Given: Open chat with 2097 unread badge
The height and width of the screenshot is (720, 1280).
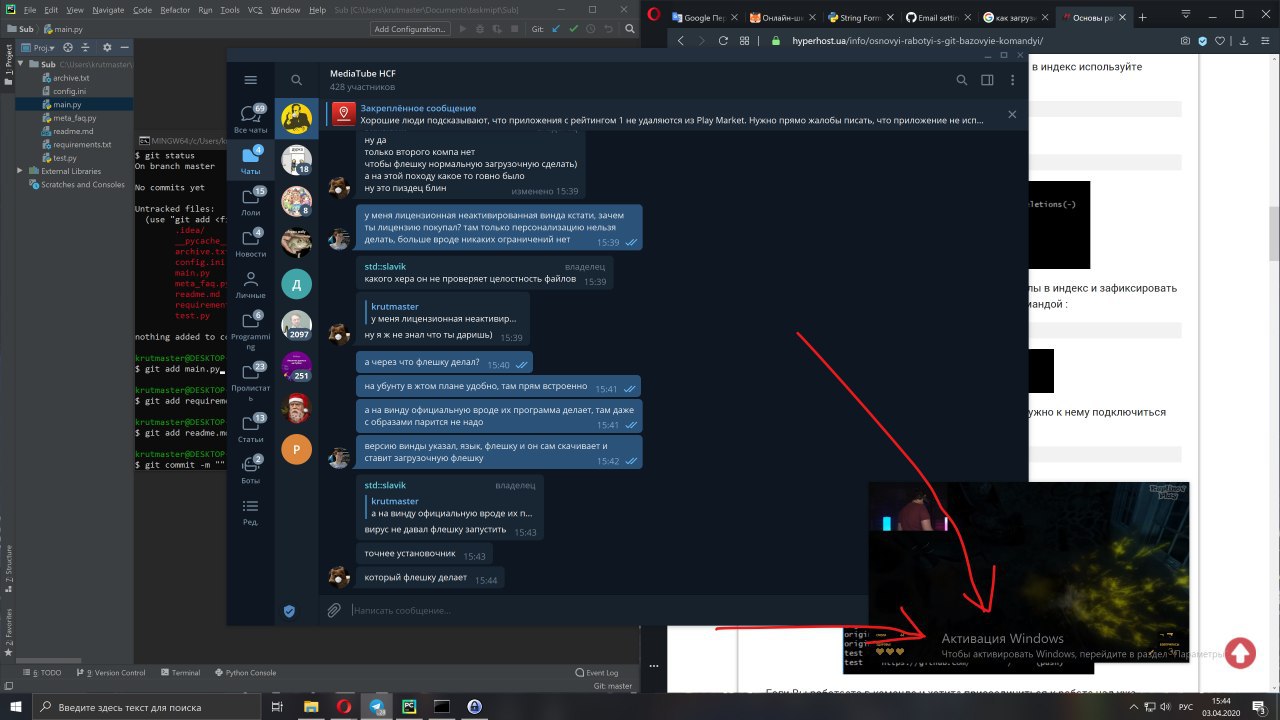Looking at the screenshot, I should coord(296,326).
